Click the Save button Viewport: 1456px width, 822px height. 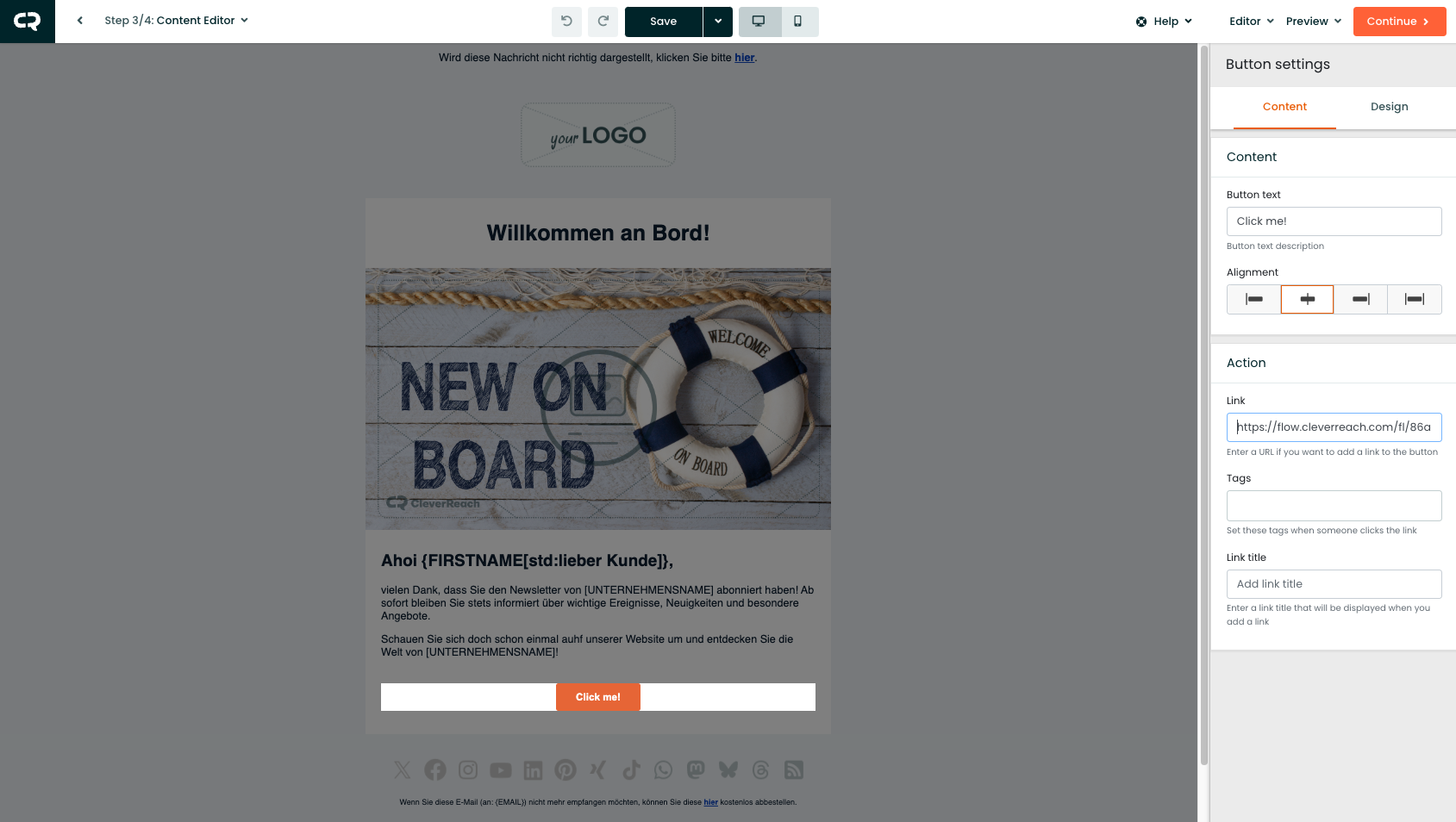click(x=663, y=22)
